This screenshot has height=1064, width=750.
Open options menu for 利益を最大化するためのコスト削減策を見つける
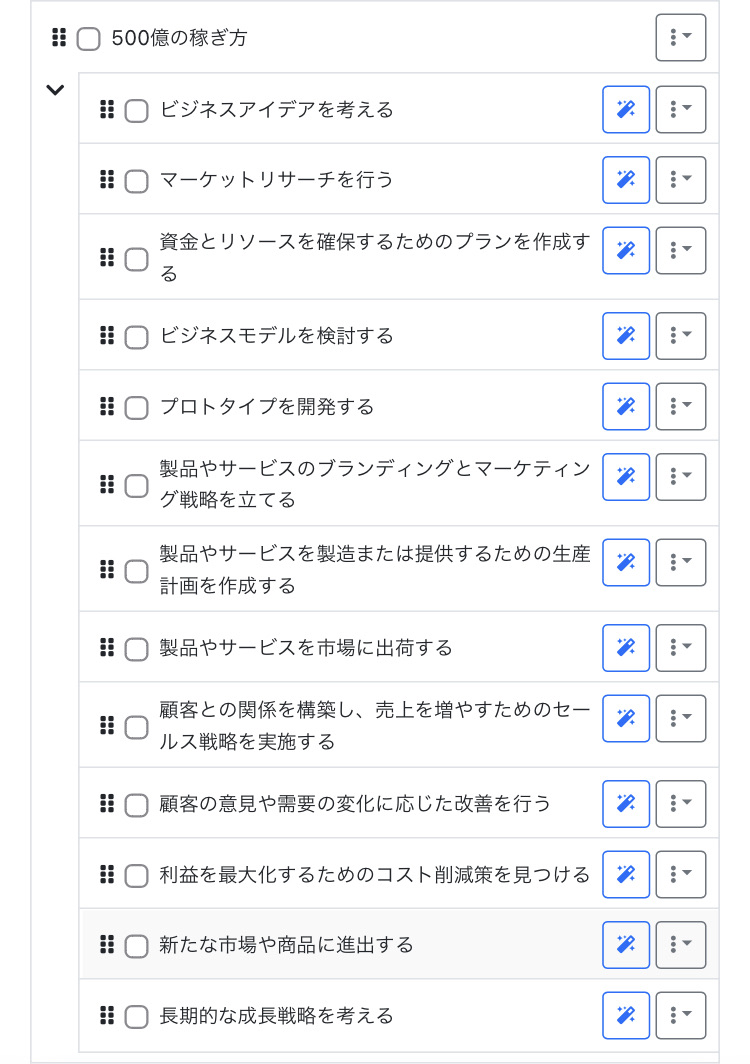(680, 874)
